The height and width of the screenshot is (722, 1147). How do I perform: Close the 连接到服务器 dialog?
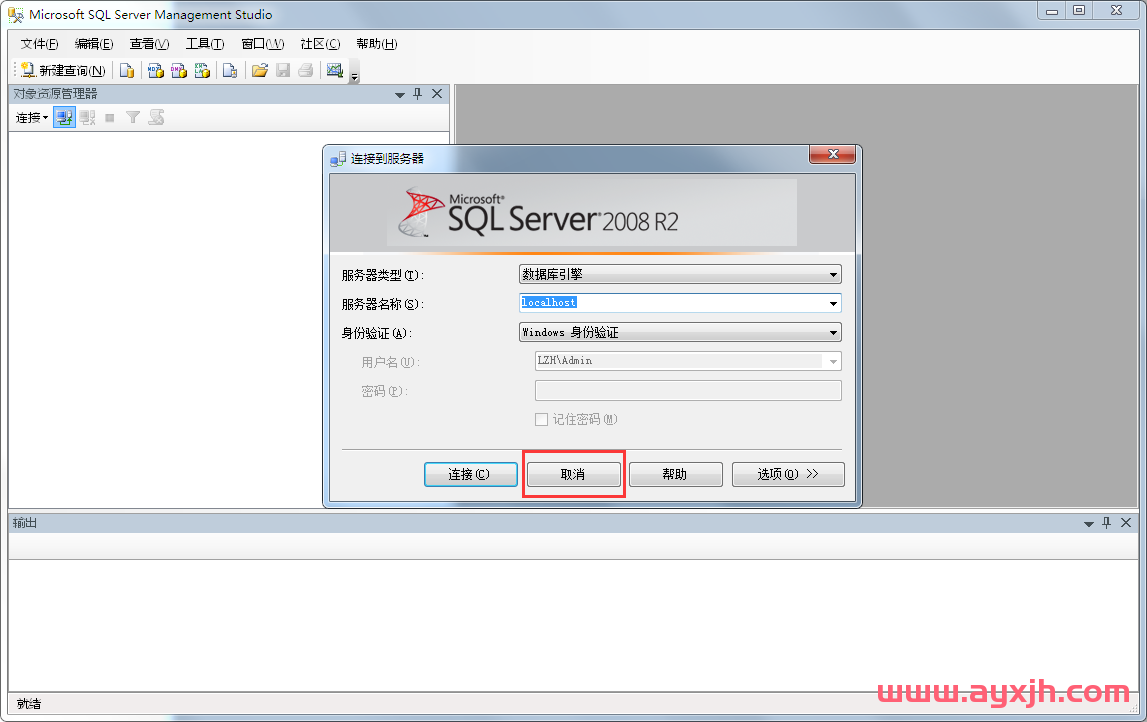[832, 154]
